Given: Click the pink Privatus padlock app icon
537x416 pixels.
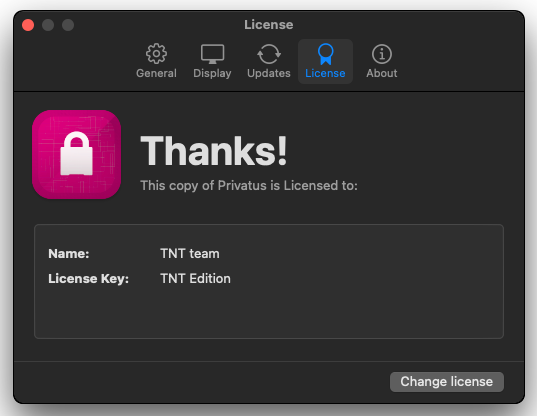Looking at the screenshot, I should point(76,154).
